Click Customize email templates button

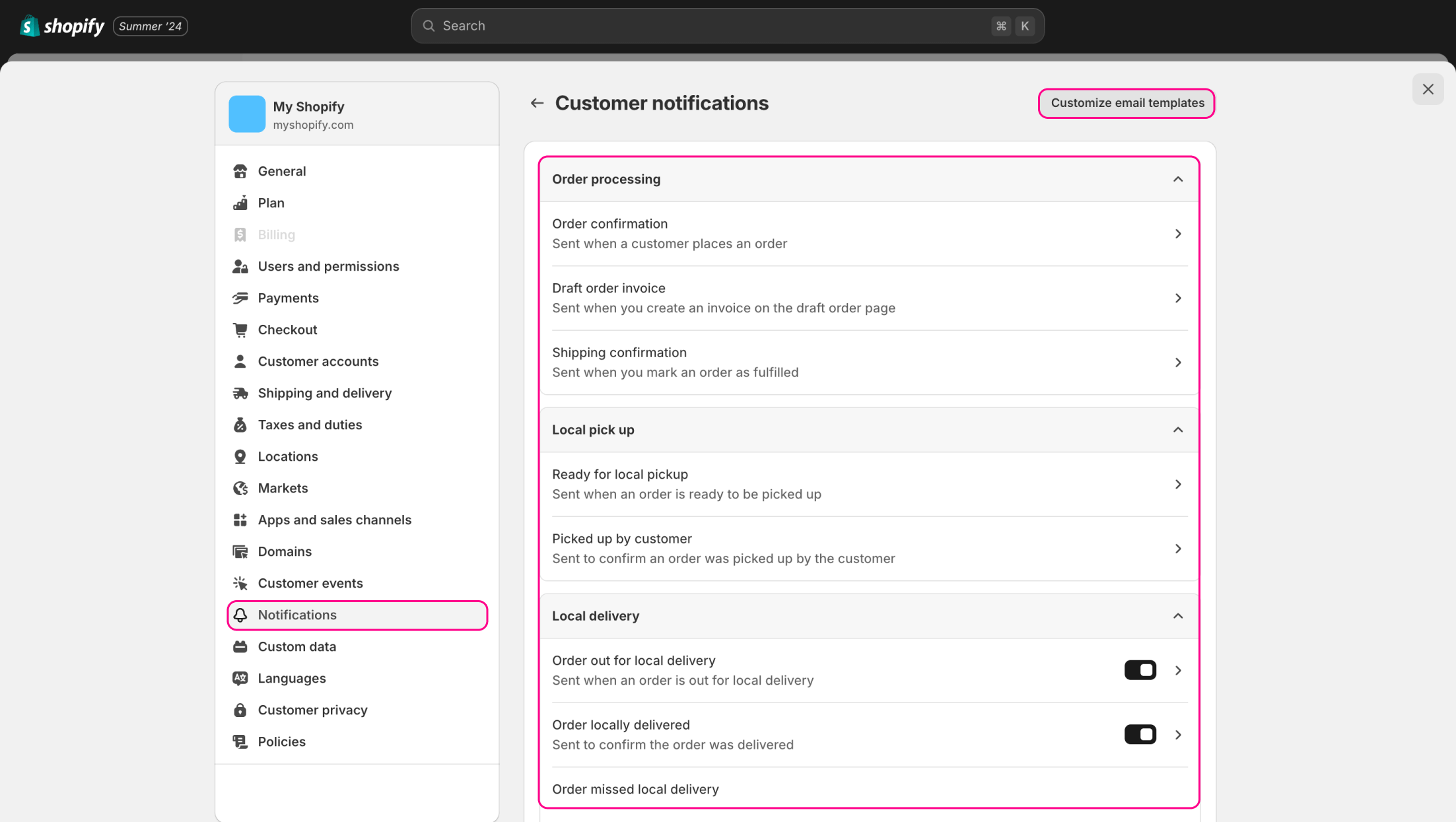pos(1127,103)
